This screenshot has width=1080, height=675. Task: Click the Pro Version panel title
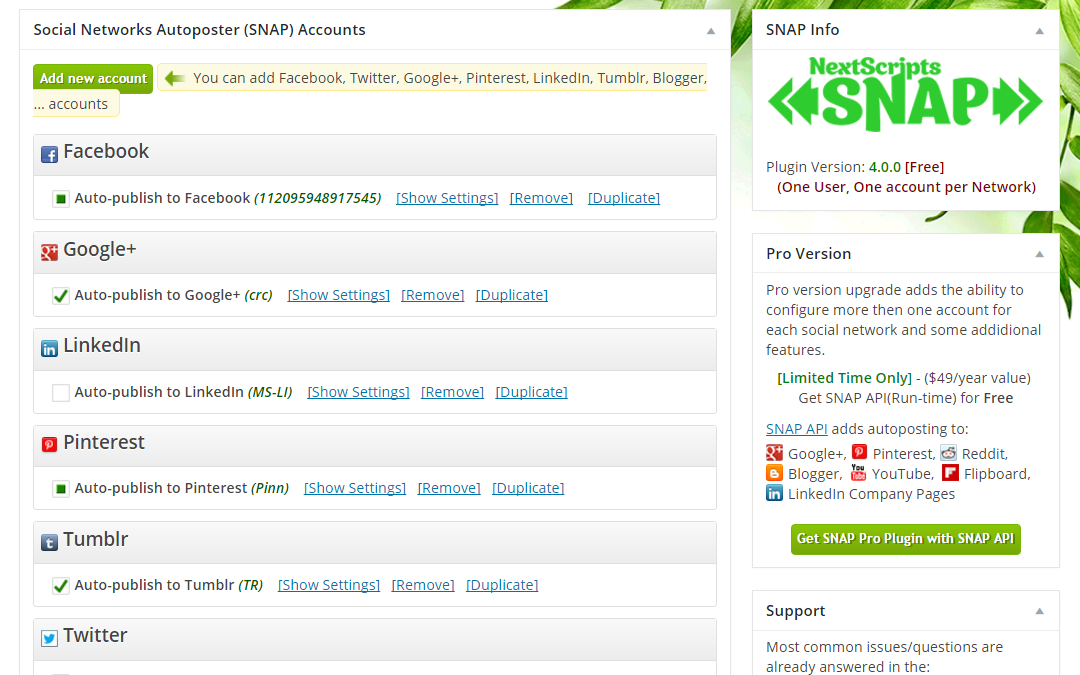[809, 254]
